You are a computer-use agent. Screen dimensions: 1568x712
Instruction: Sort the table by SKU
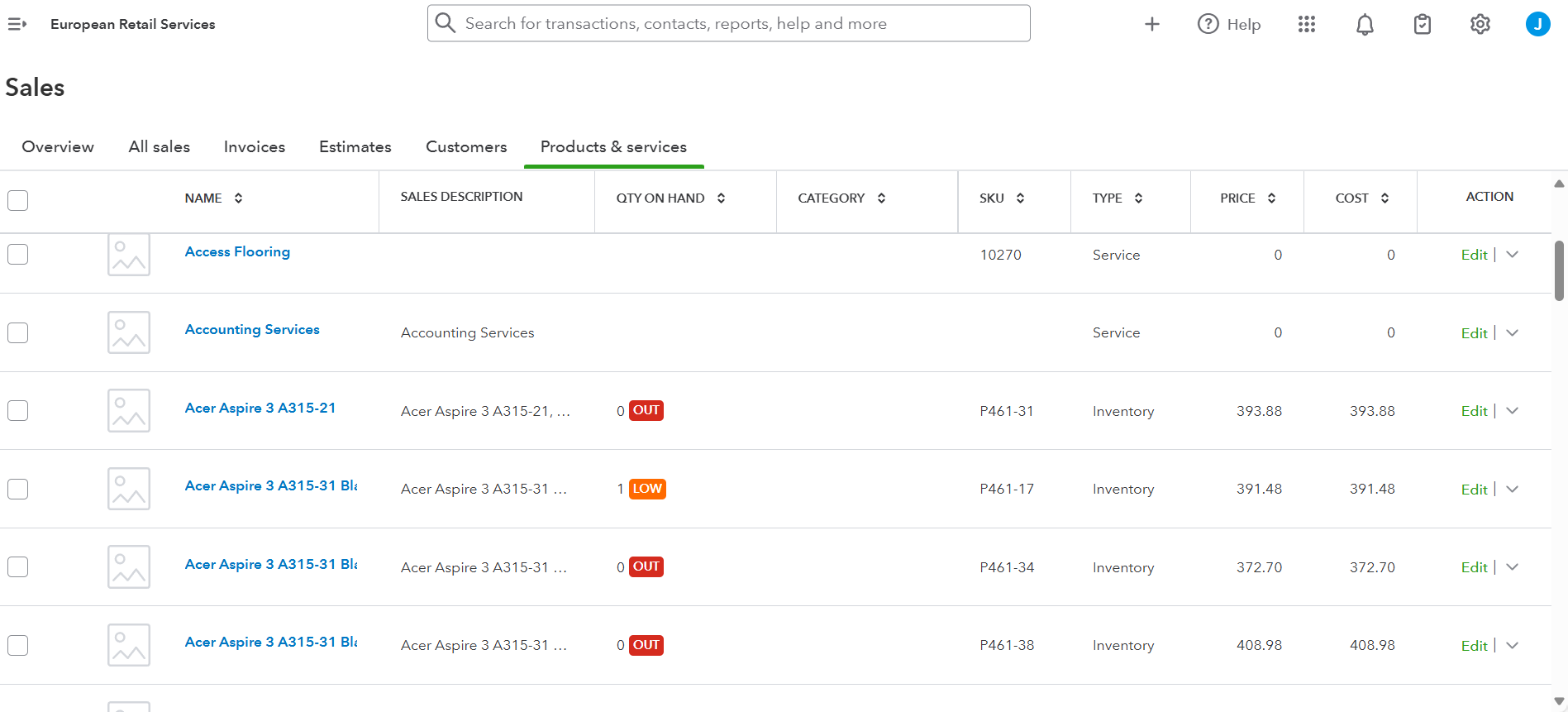[x=1020, y=198]
